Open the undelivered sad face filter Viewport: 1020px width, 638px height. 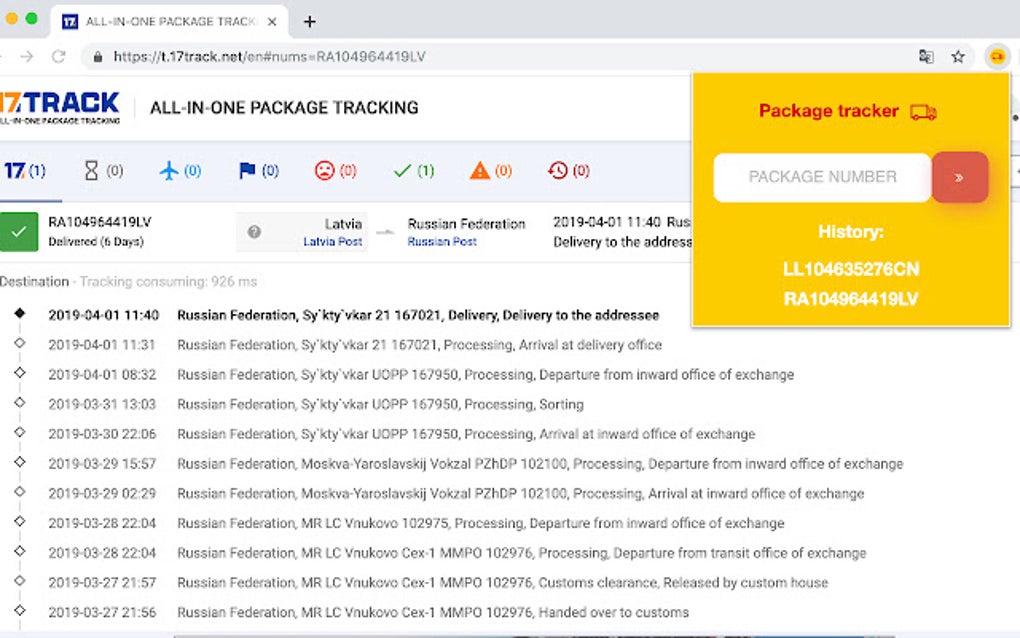[x=335, y=171]
